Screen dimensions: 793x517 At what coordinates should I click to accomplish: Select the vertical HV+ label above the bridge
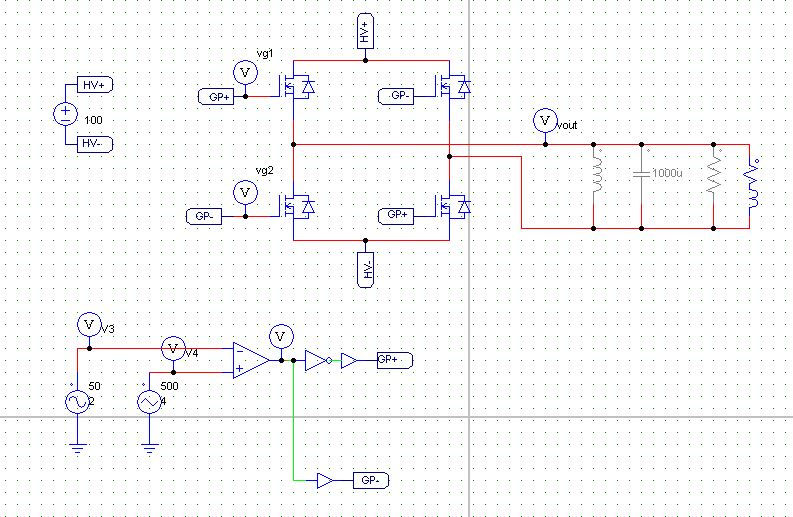(x=365, y=31)
